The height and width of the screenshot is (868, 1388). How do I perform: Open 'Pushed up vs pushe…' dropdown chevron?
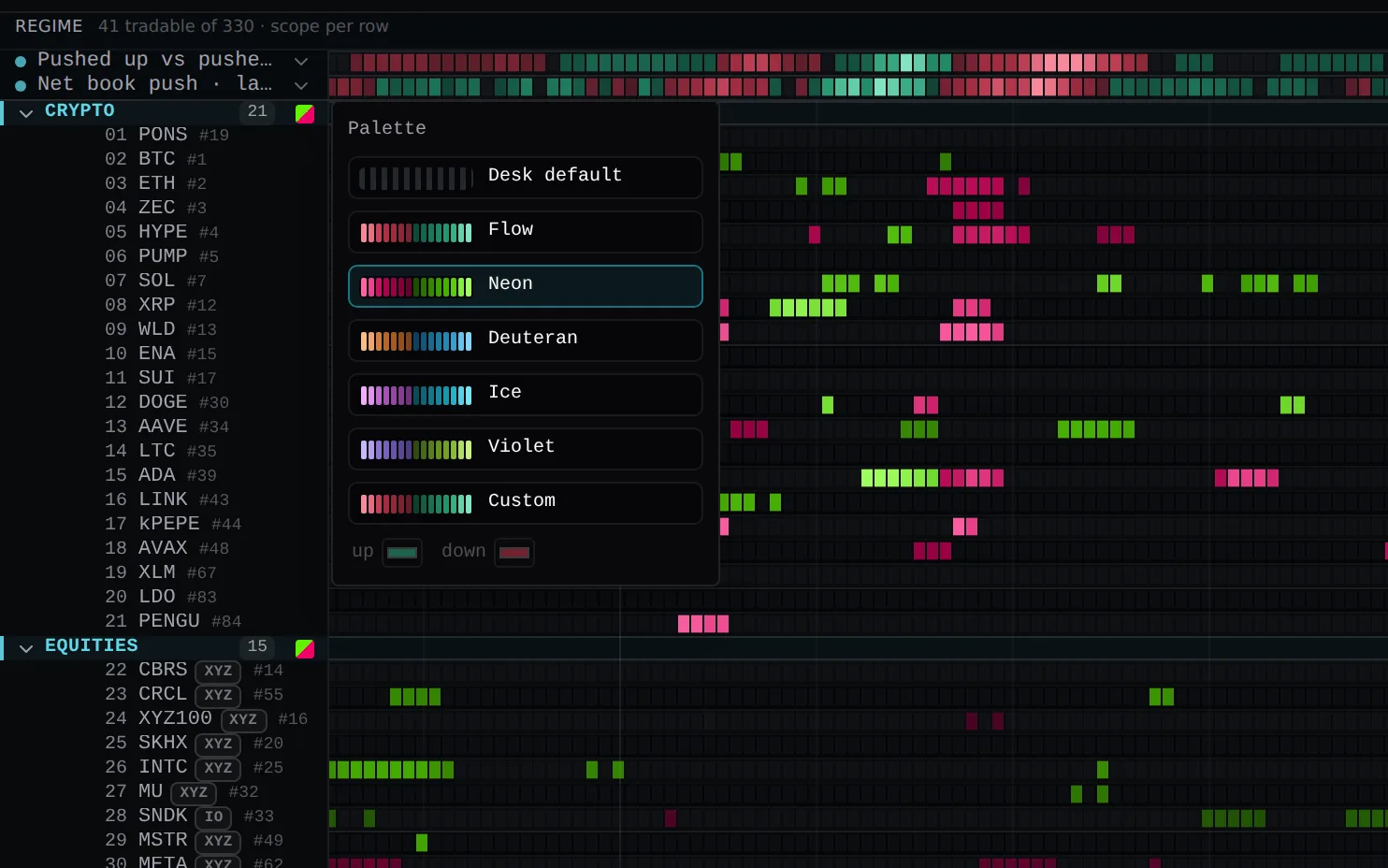[301, 61]
